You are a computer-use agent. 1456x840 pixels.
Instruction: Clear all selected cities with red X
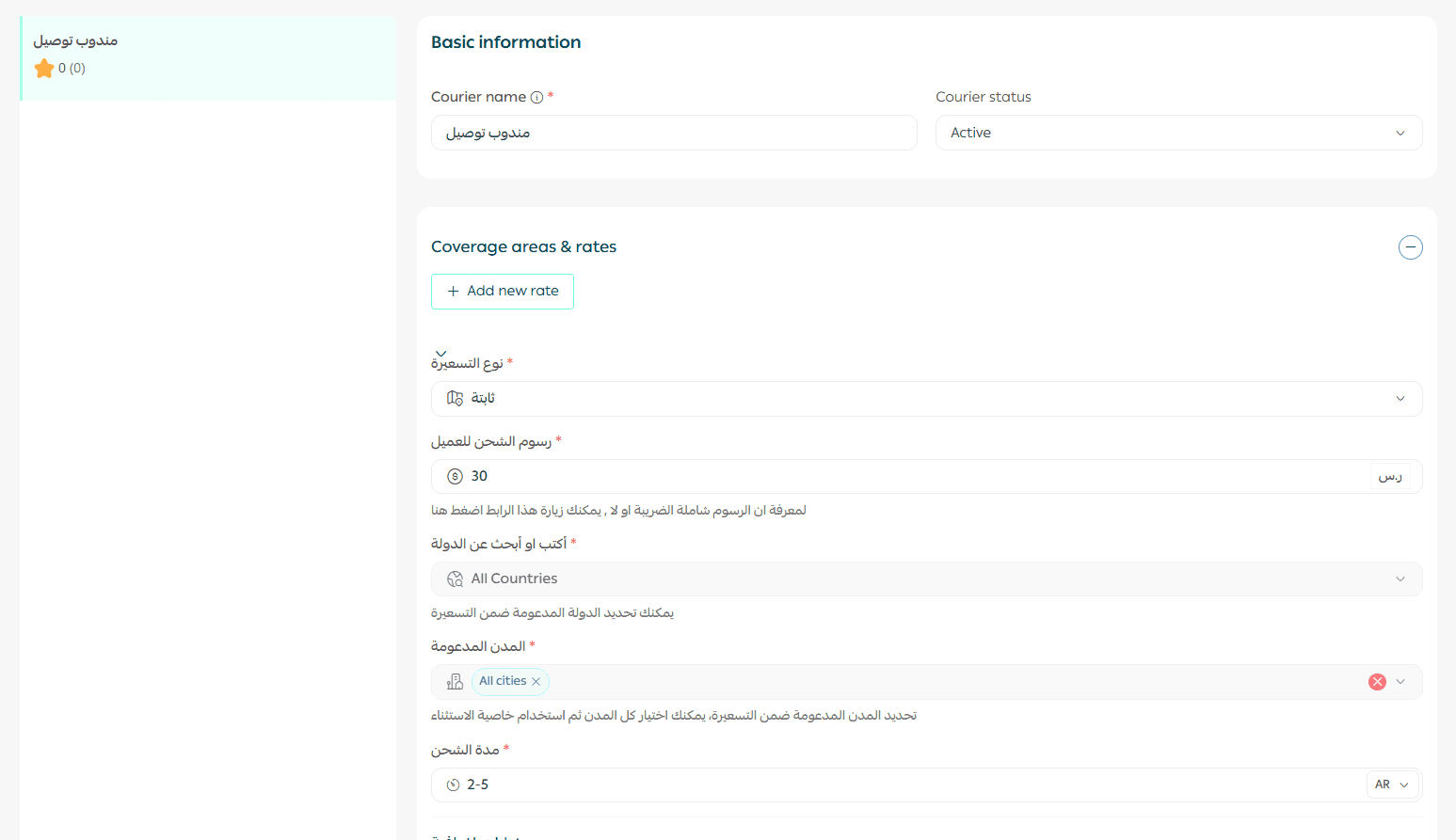point(1377,682)
